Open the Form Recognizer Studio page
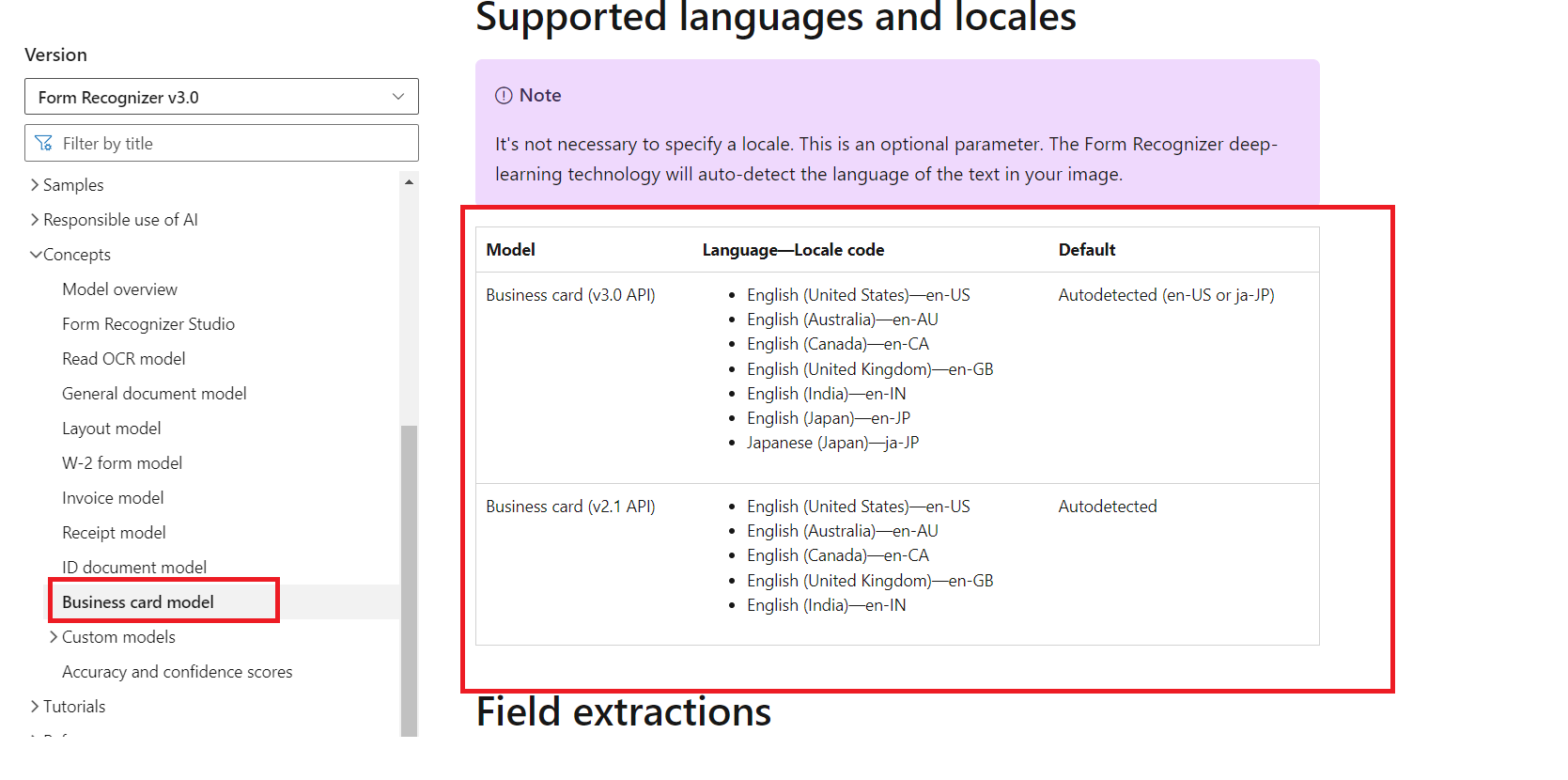 [148, 324]
